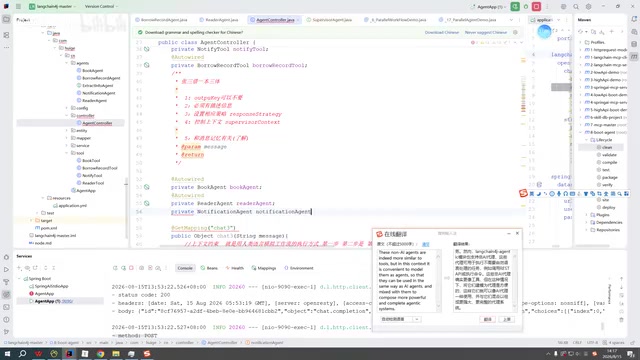
Task: Open Chrome from the Windows taskbar
Action: 100,354
